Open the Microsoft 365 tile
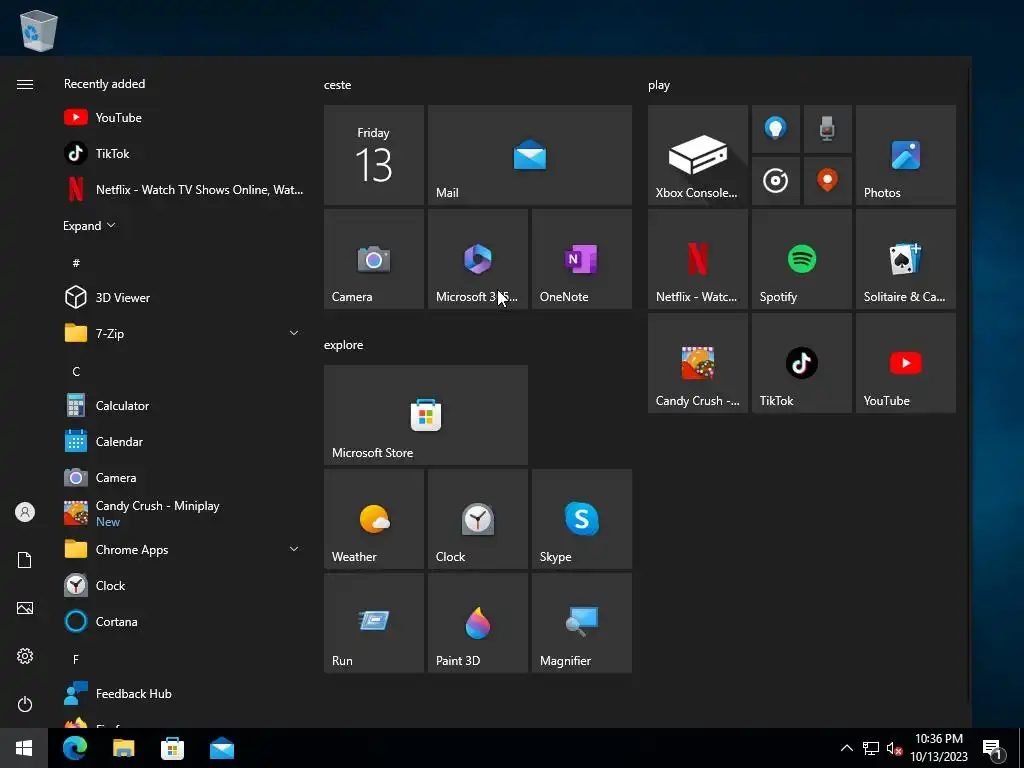The image size is (1024, 768). pos(477,259)
